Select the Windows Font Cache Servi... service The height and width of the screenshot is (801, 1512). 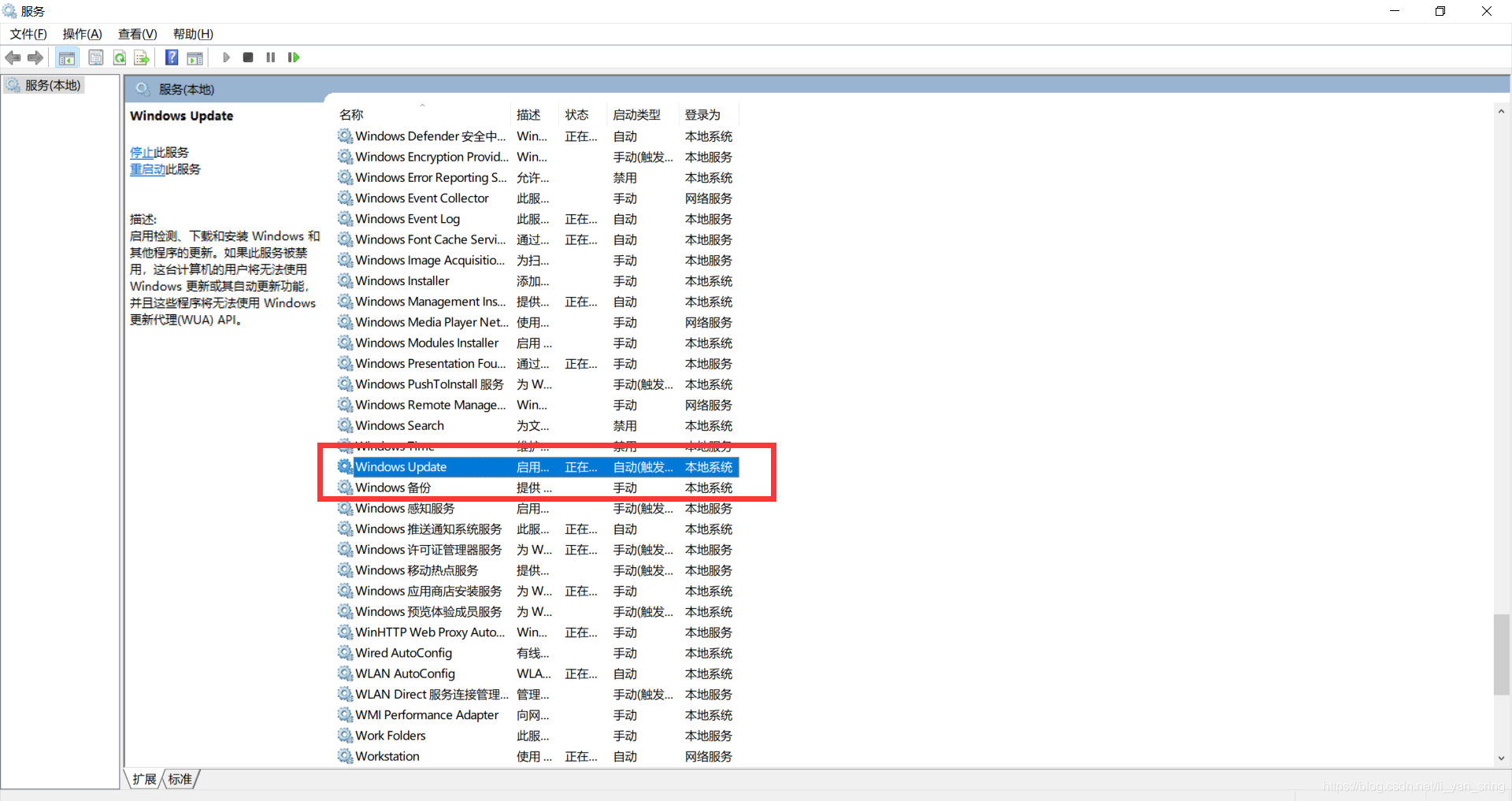click(538, 239)
